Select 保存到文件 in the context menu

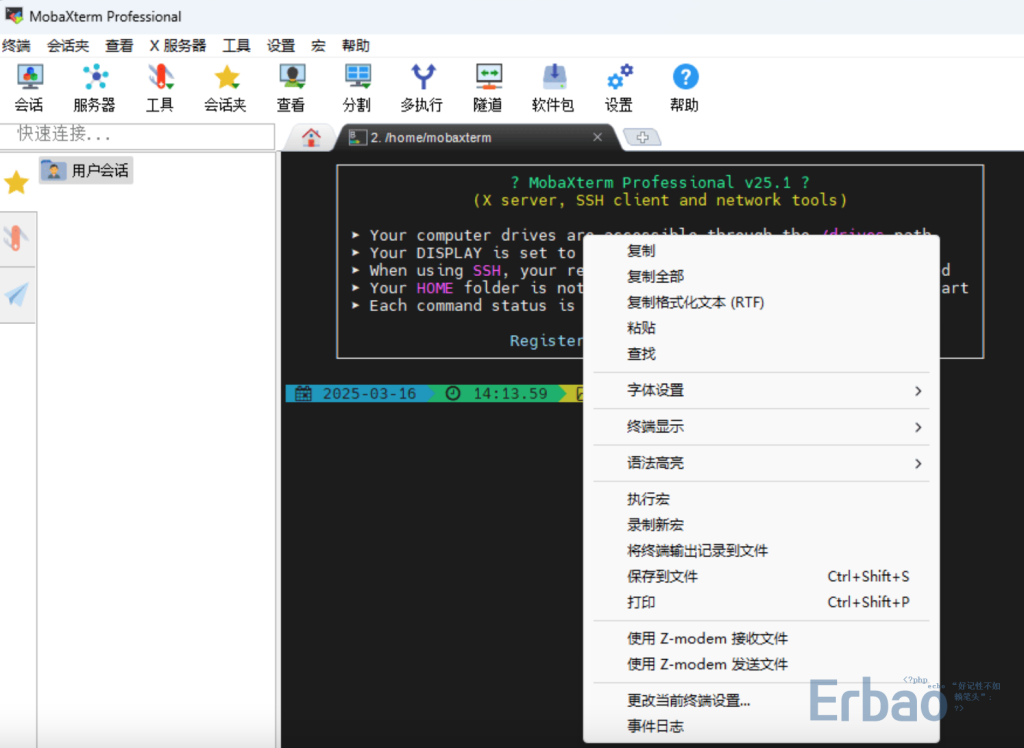(x=761, y=576)
